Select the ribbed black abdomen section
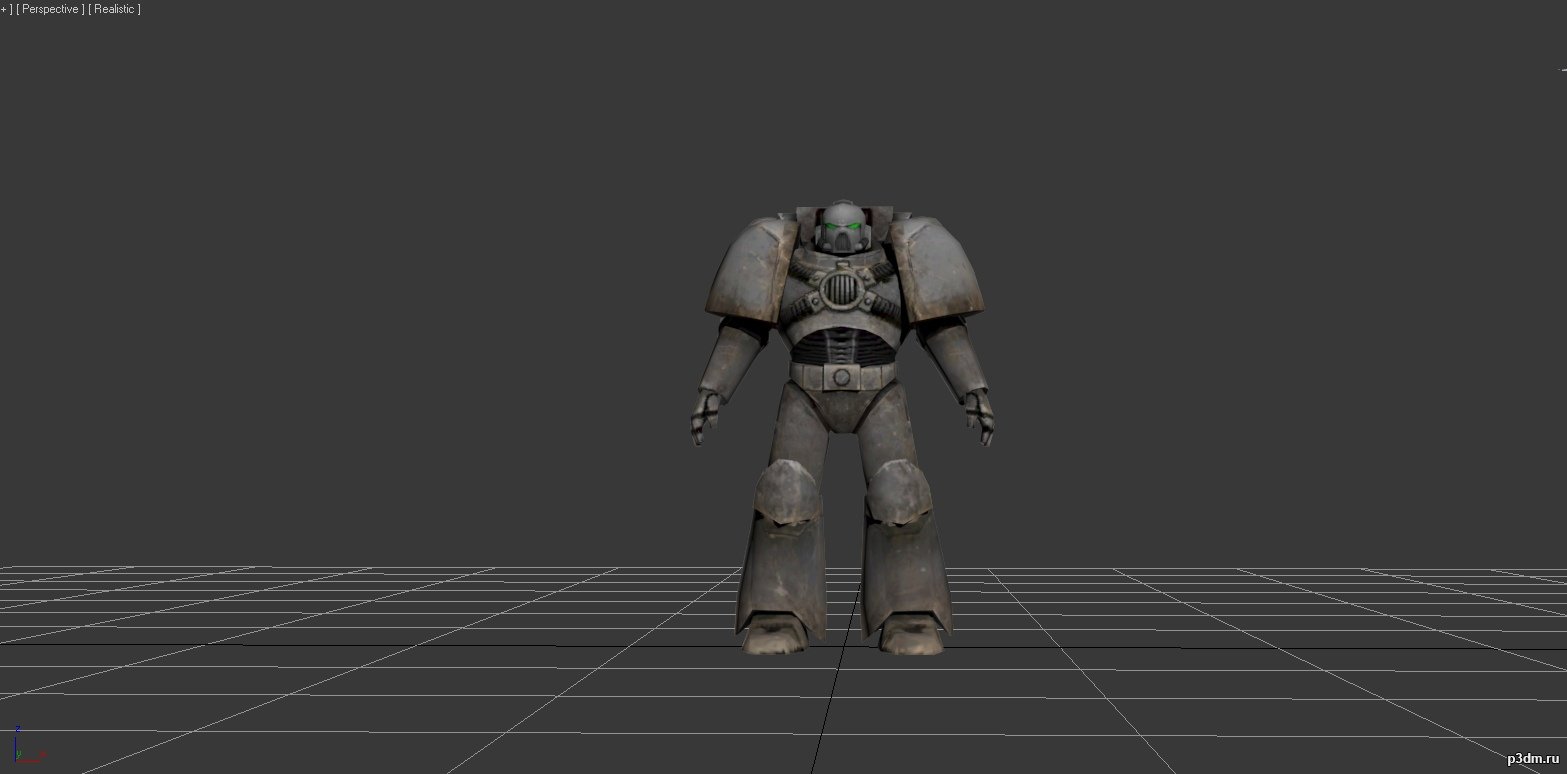The width and height of the screenshot is (1567, 774). 840,346
